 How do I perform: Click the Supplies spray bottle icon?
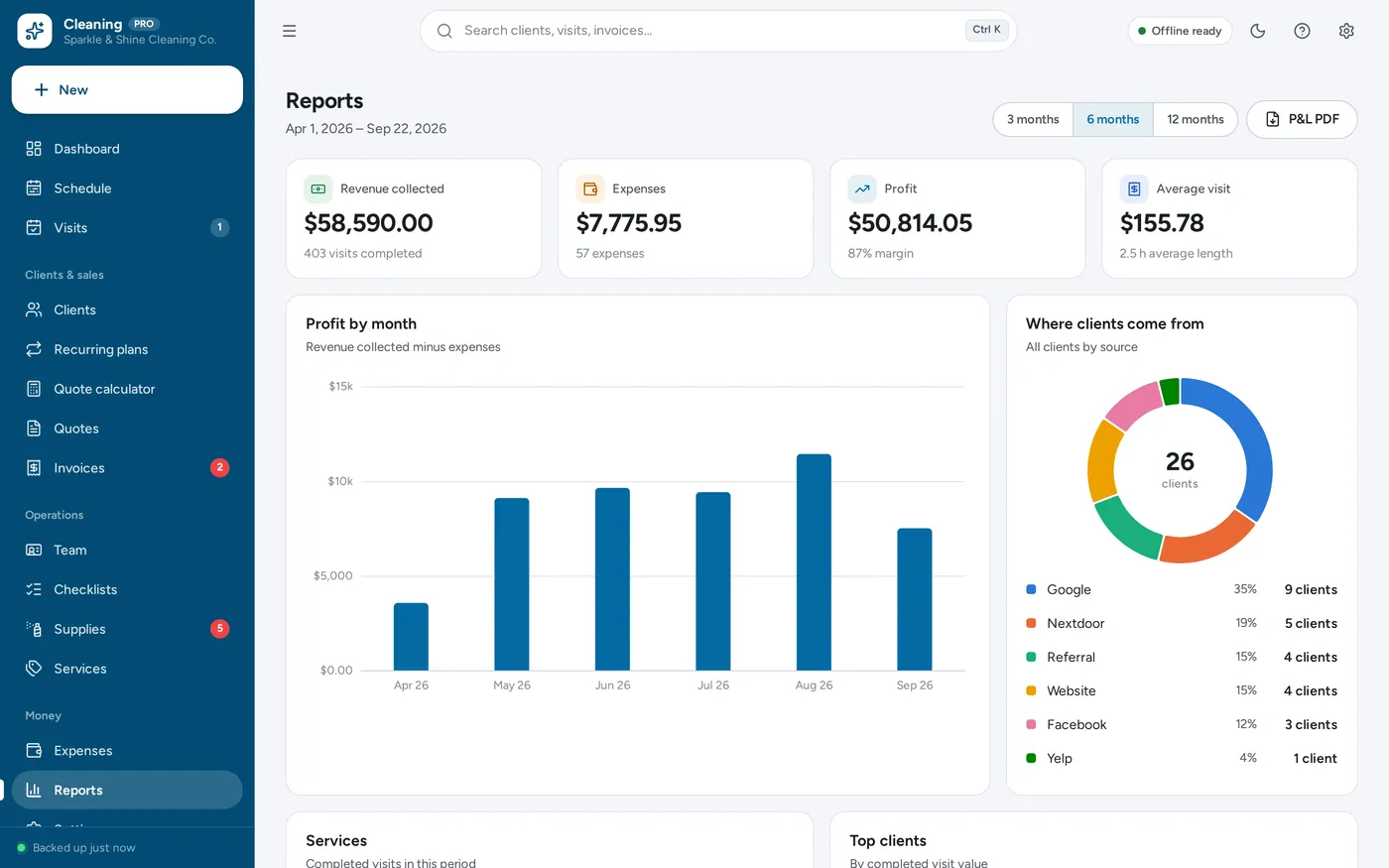34,629
